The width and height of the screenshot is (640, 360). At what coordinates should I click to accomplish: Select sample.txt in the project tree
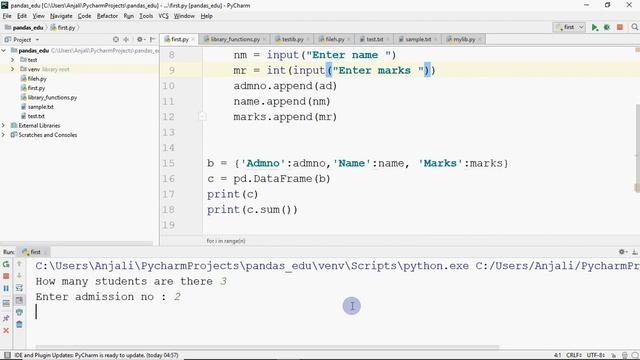click(x=40, y=107)
